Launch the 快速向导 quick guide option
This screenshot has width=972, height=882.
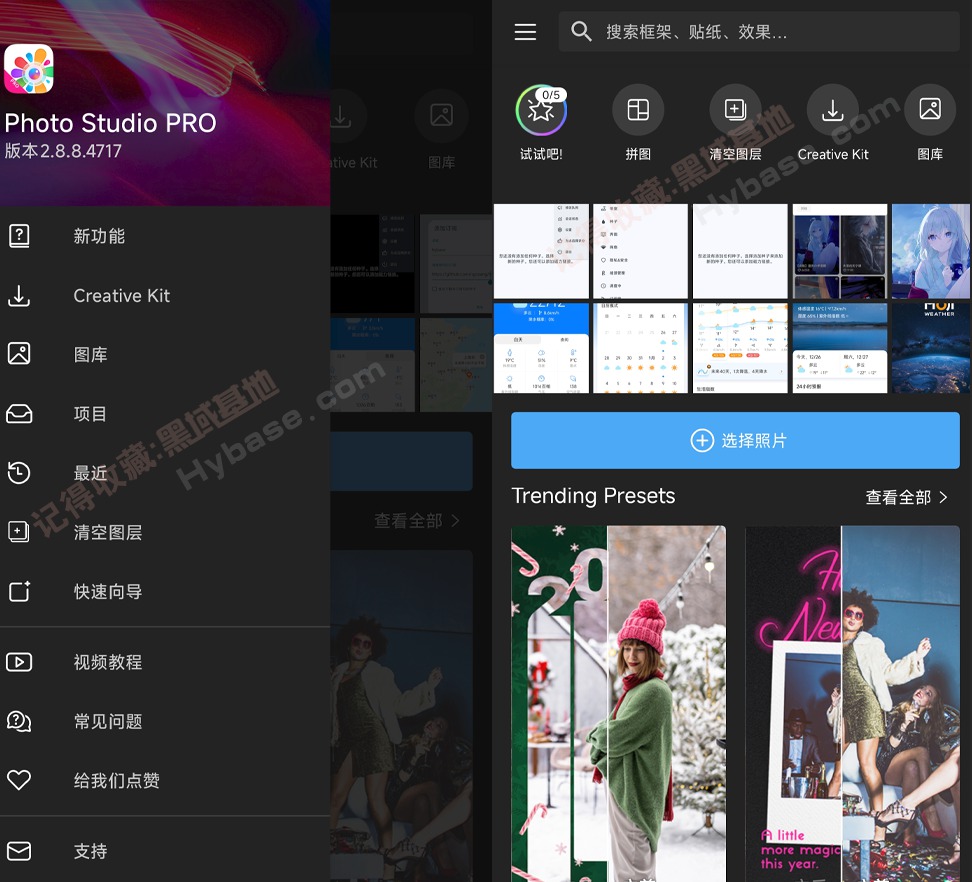click(x=107, y=591)
